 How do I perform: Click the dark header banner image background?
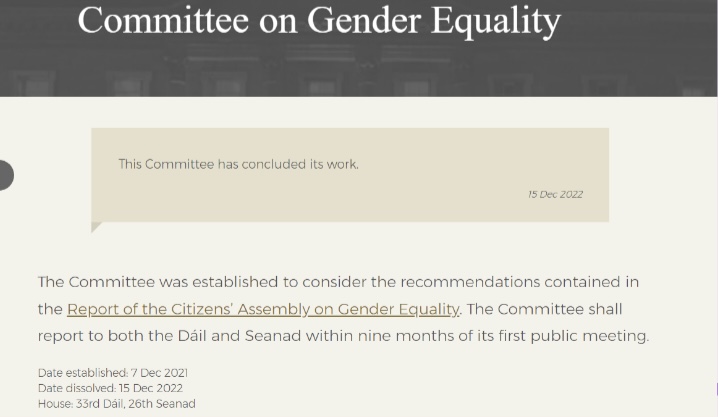(640, 60)
